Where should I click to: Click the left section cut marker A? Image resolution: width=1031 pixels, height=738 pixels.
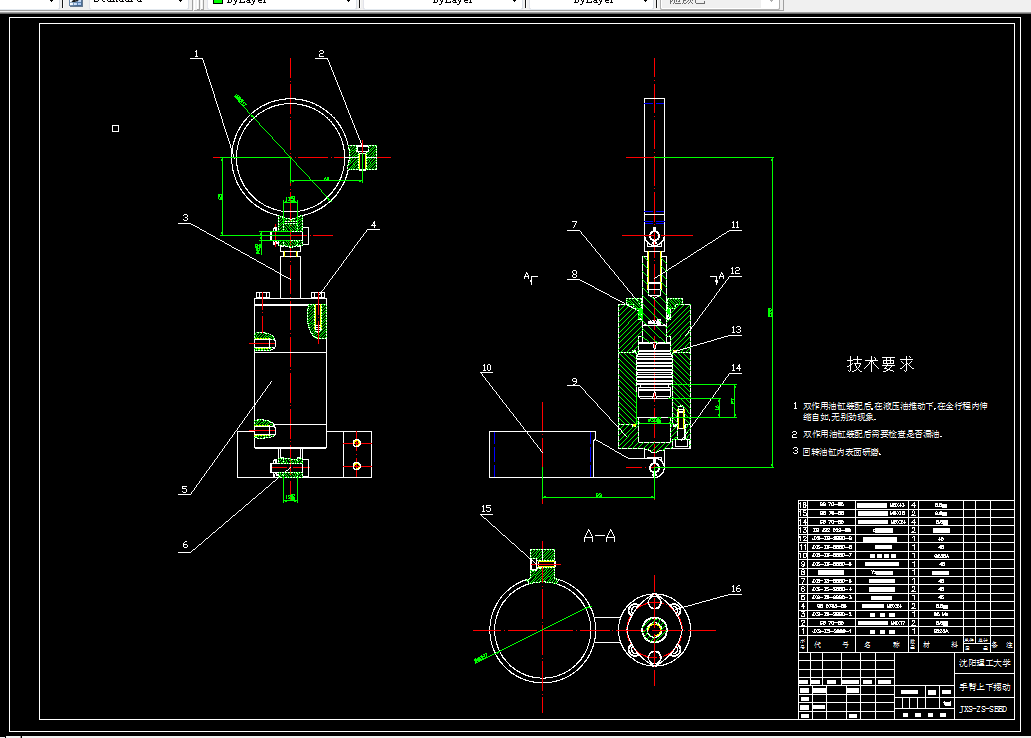click(x=527, y=277)
